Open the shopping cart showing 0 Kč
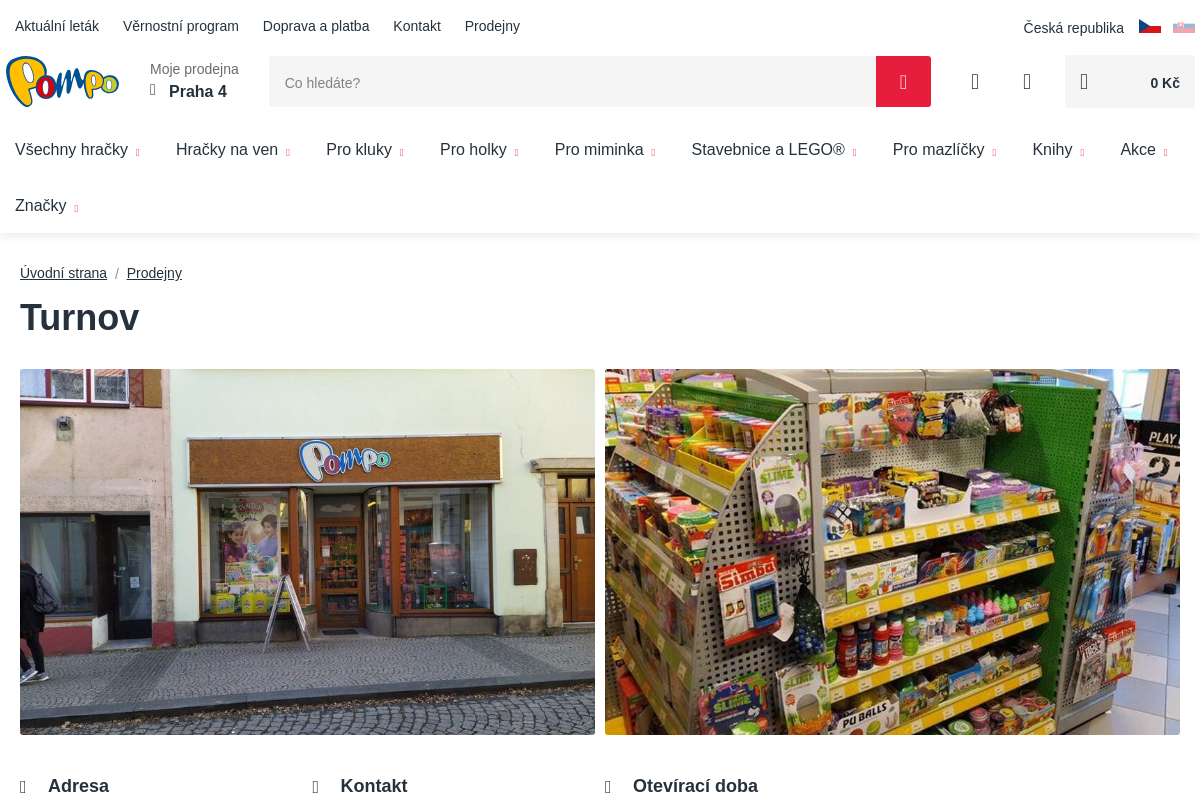 (1130, 82)
